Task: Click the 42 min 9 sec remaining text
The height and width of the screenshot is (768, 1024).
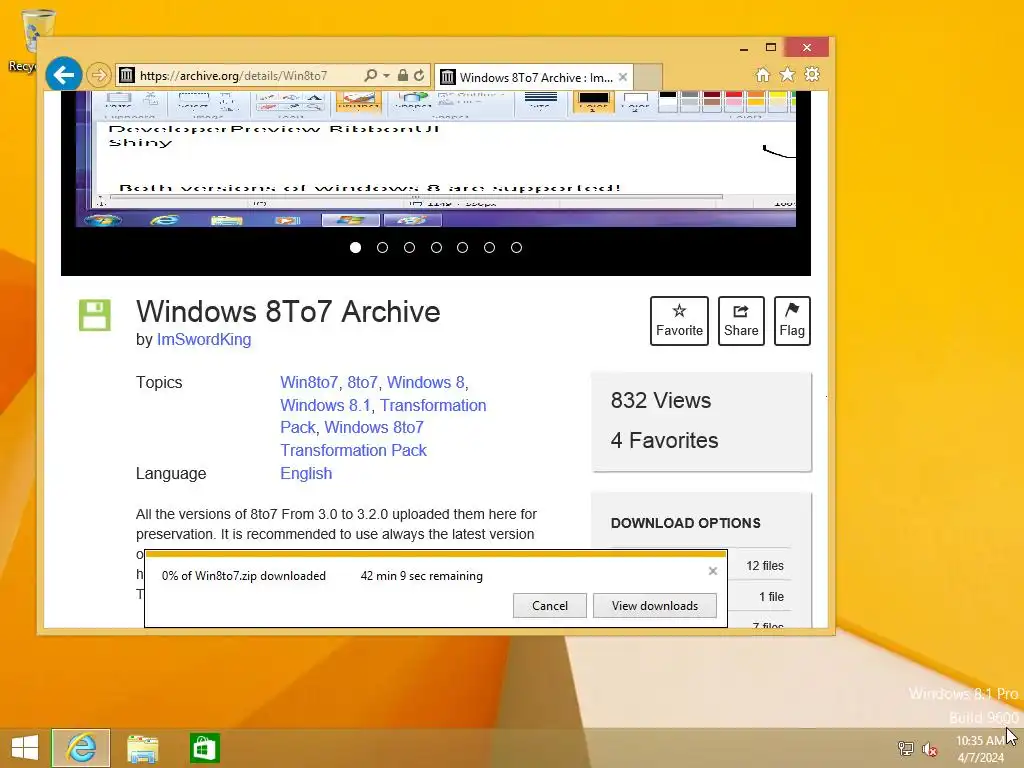Action: (422, 576)
